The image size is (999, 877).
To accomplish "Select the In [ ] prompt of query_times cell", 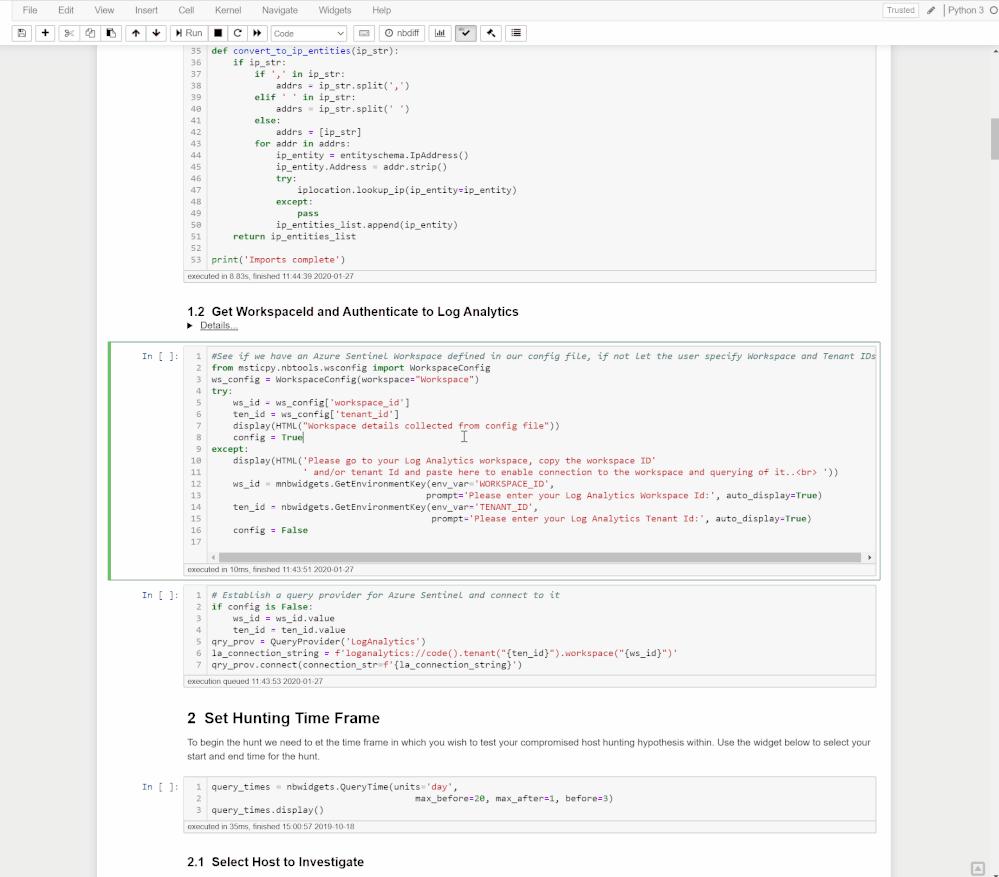I will [x=160, y=787].
